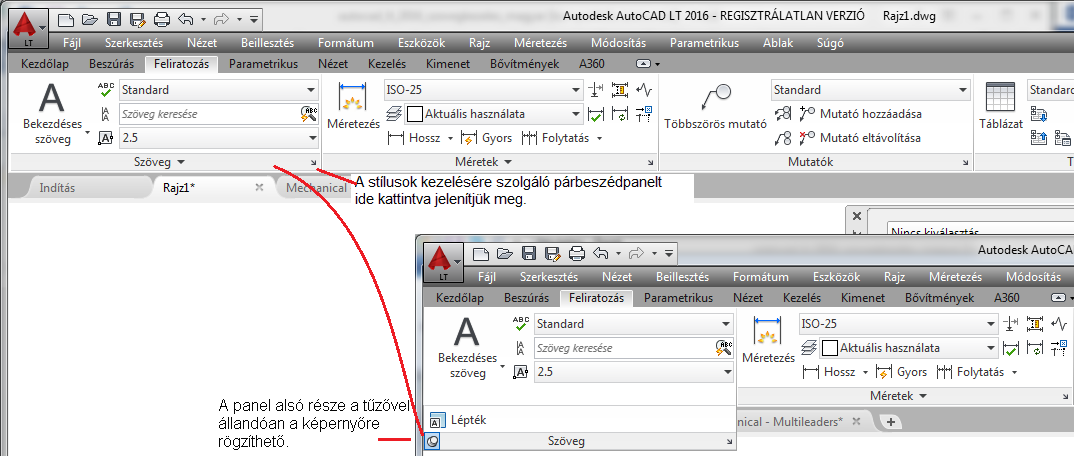Click Táblázat table button
The height and width of the screenshot is (456, 1074).
point(1000,106)
